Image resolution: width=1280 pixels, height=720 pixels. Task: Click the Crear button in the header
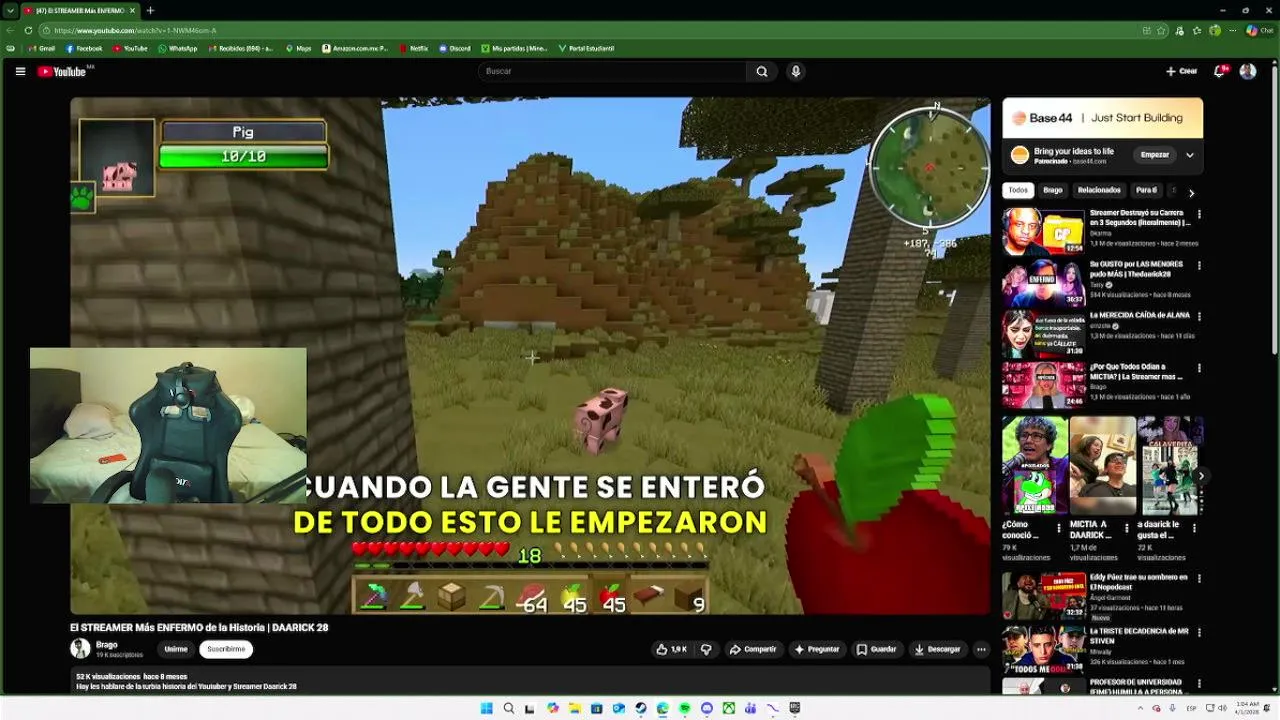point(1181,71)
